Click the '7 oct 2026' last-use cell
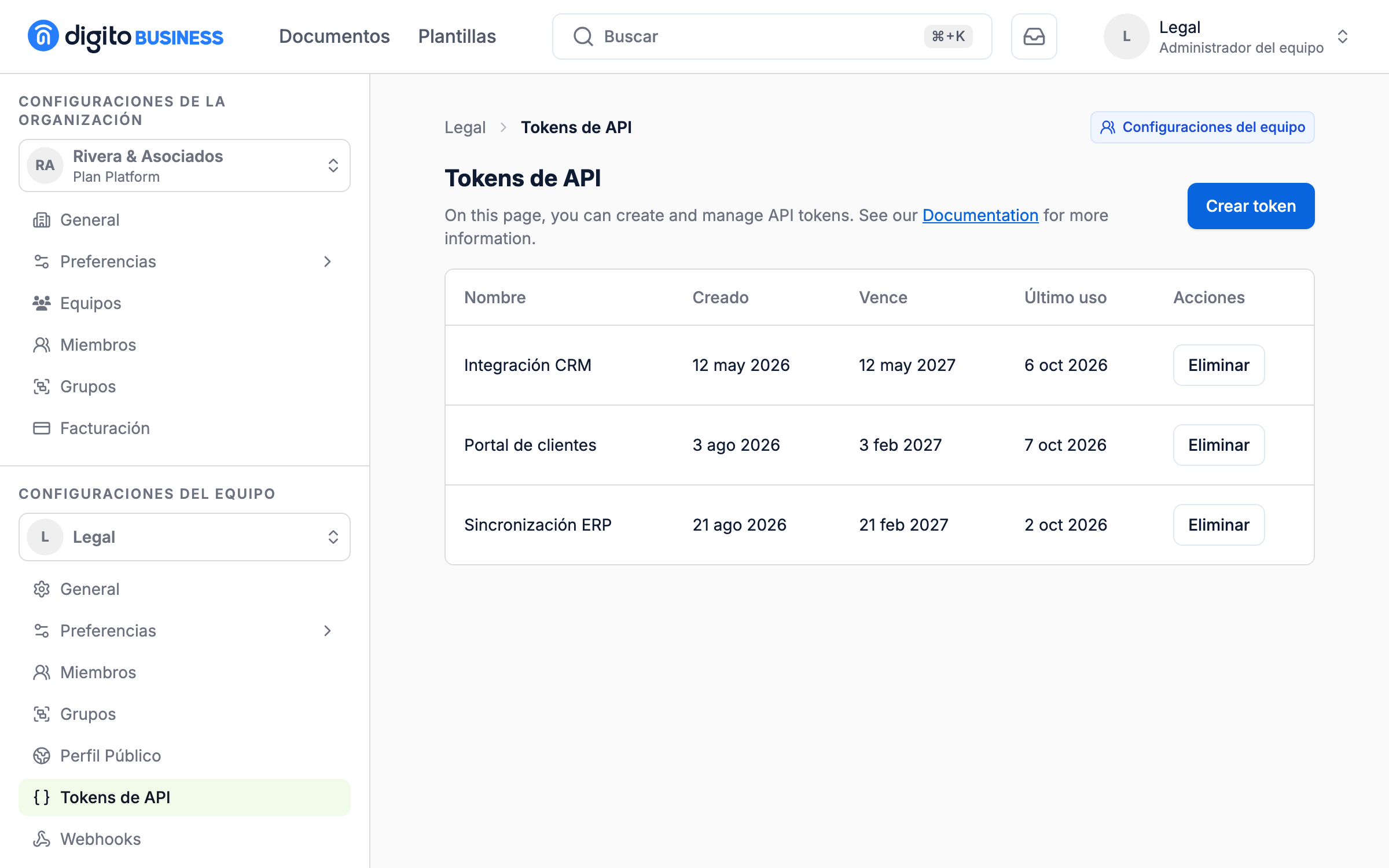 1065,445
